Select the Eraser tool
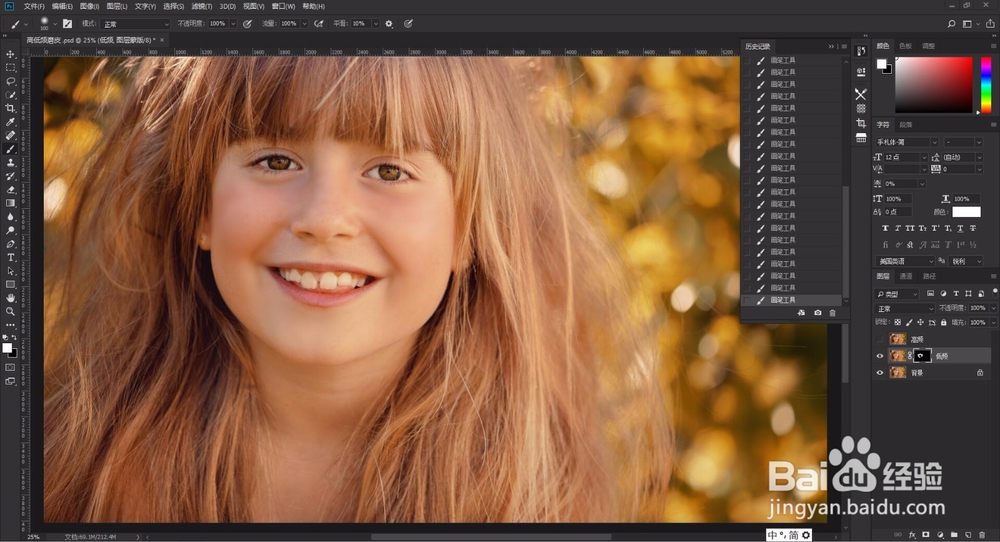This screenshot has width=1000, height=542. 10,189
